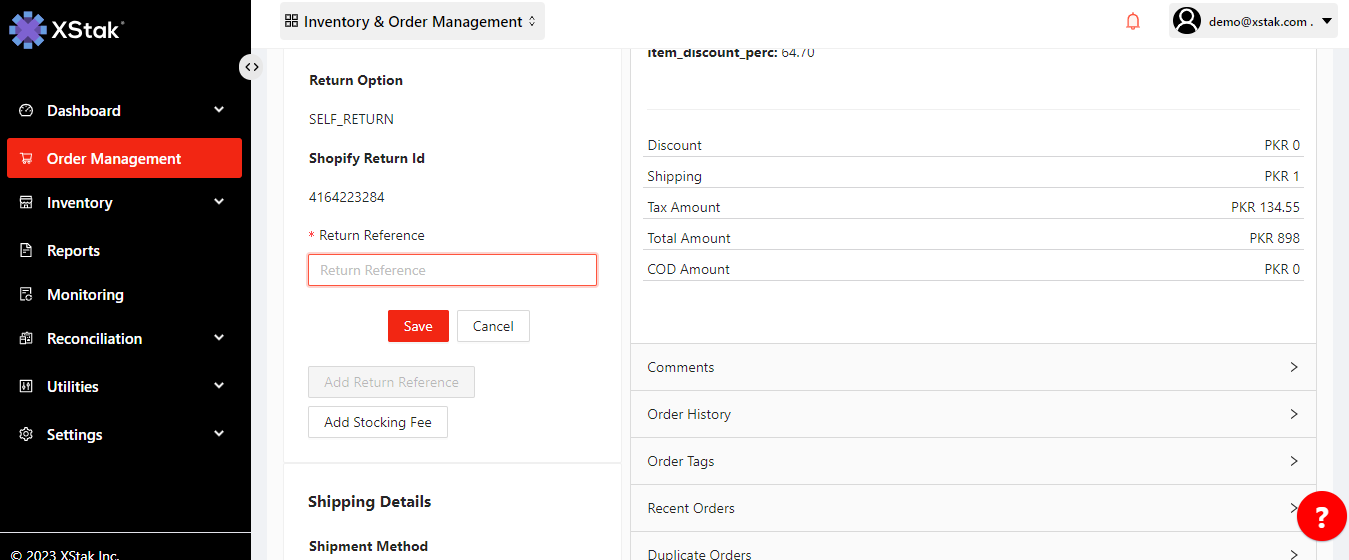Click the Reports document icon
The height and width of the screenshot is (560, 1349).
pyautogui.click(x=27, y=251)
